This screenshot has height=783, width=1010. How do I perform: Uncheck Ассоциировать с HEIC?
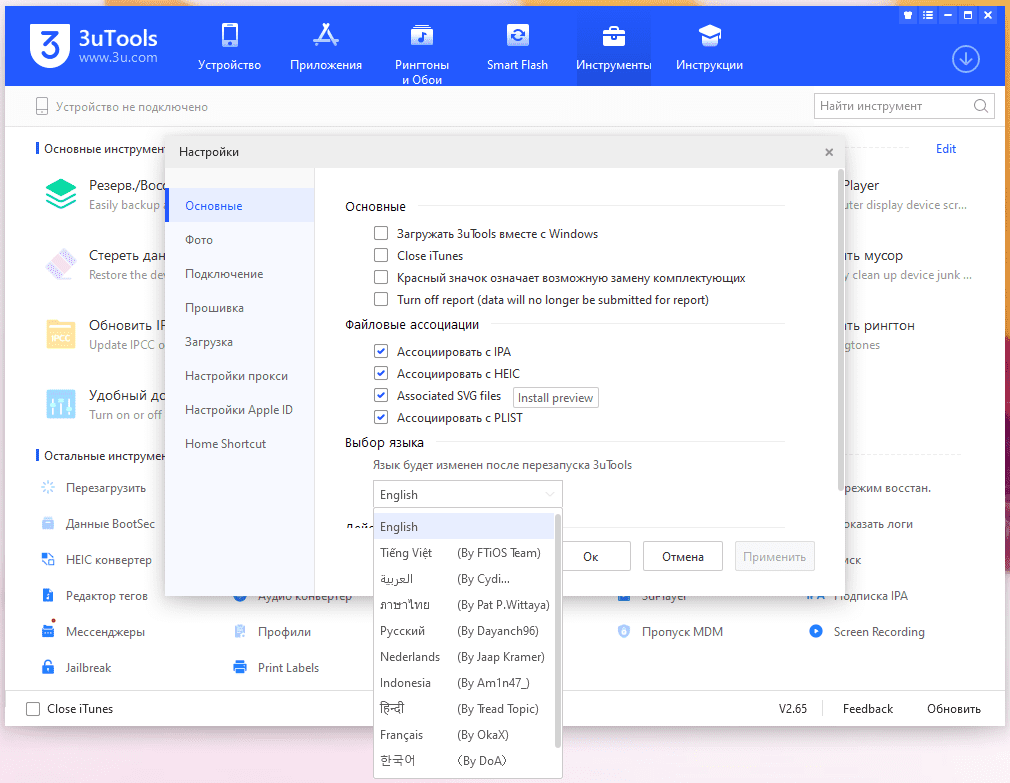(381, 373)
